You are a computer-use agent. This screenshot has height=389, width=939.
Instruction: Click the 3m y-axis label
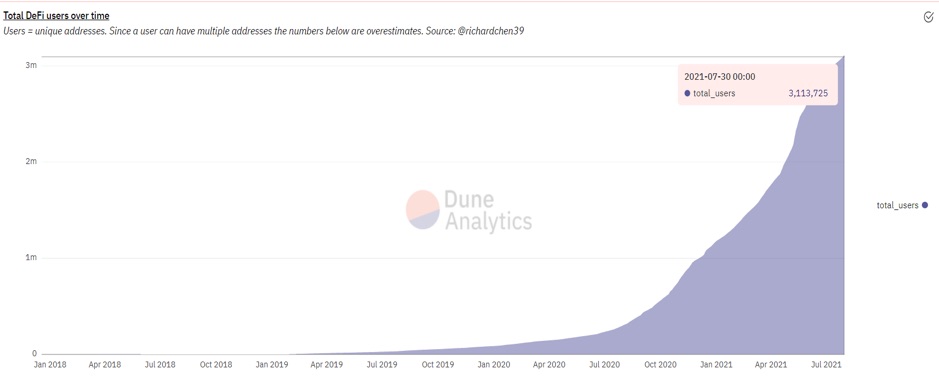coord(33,65)
